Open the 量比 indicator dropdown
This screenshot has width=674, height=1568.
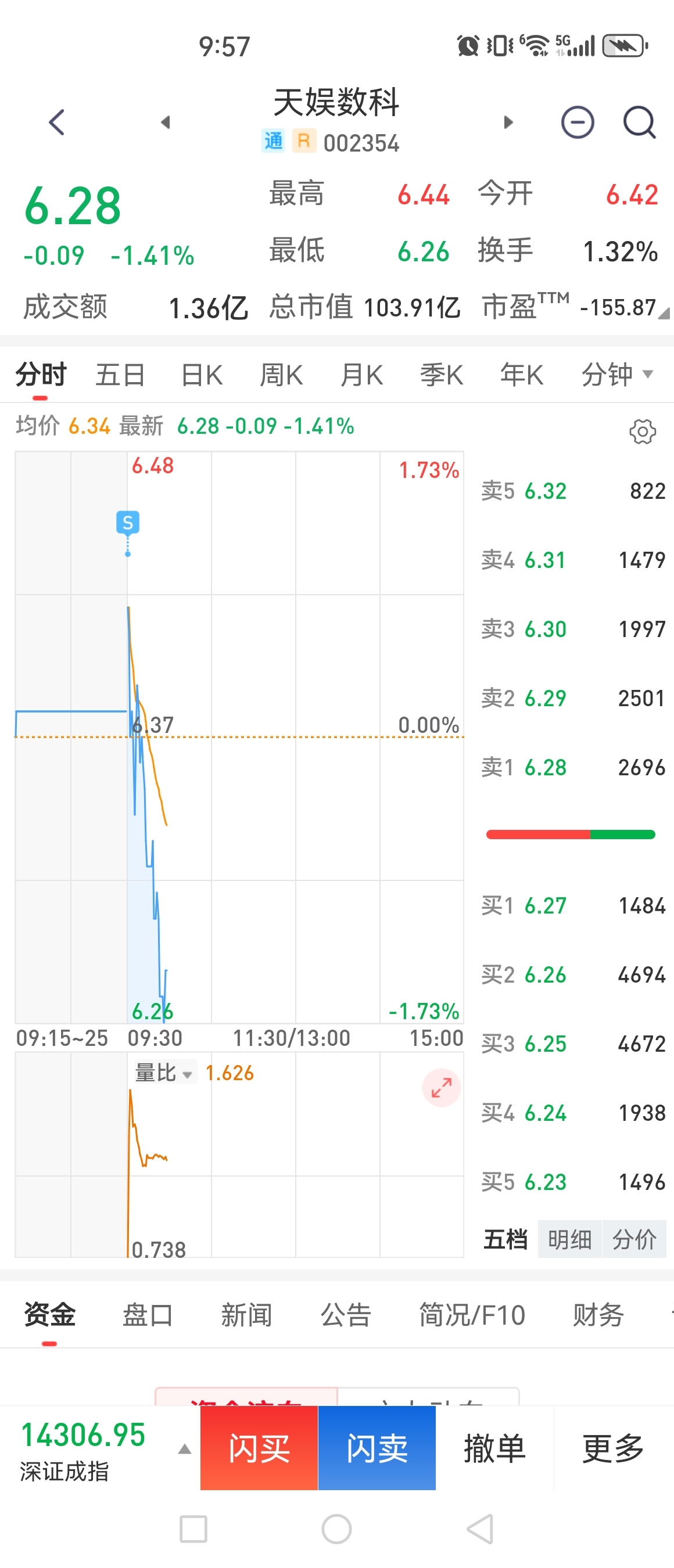point(164,1073)
